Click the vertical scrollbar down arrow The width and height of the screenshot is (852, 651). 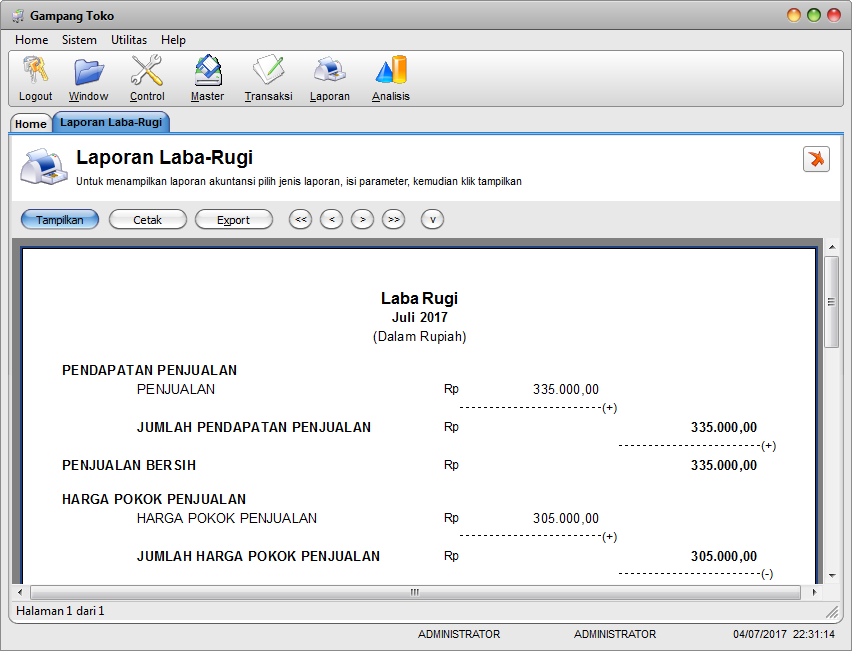pyautogui.click(x=832, y=575)
